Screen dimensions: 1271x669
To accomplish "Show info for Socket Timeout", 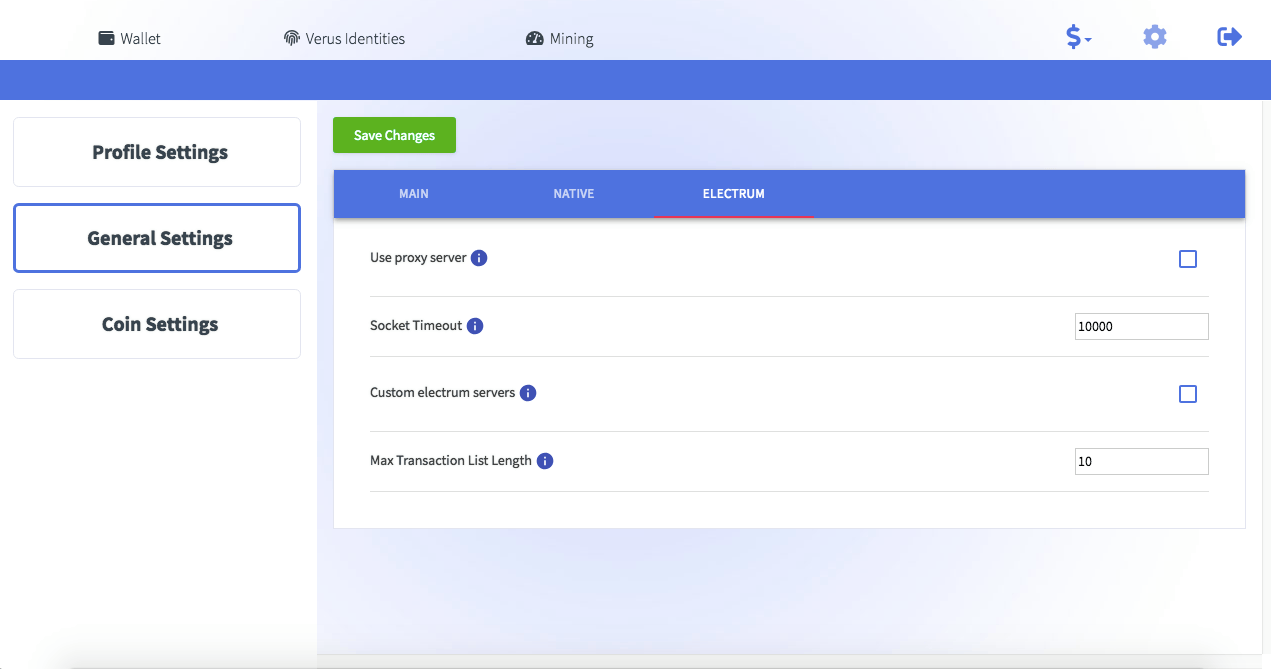I will pyautogui.click(x=475, y=326).
